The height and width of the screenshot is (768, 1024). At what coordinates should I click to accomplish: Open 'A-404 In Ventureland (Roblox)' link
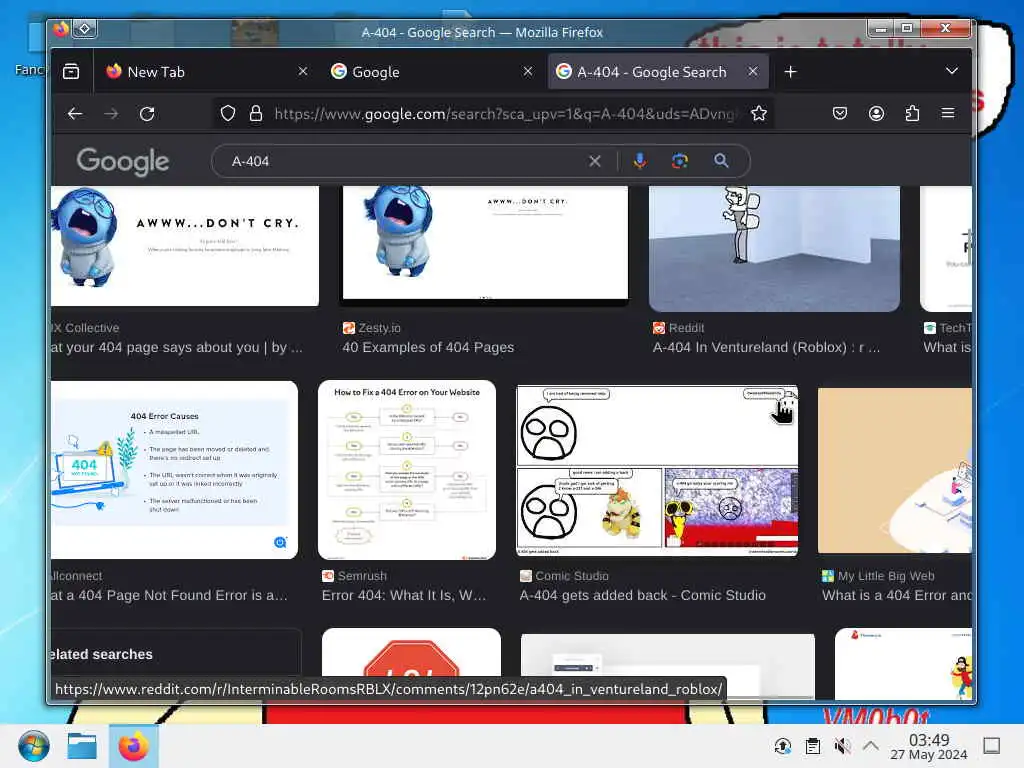coord(766,347)
